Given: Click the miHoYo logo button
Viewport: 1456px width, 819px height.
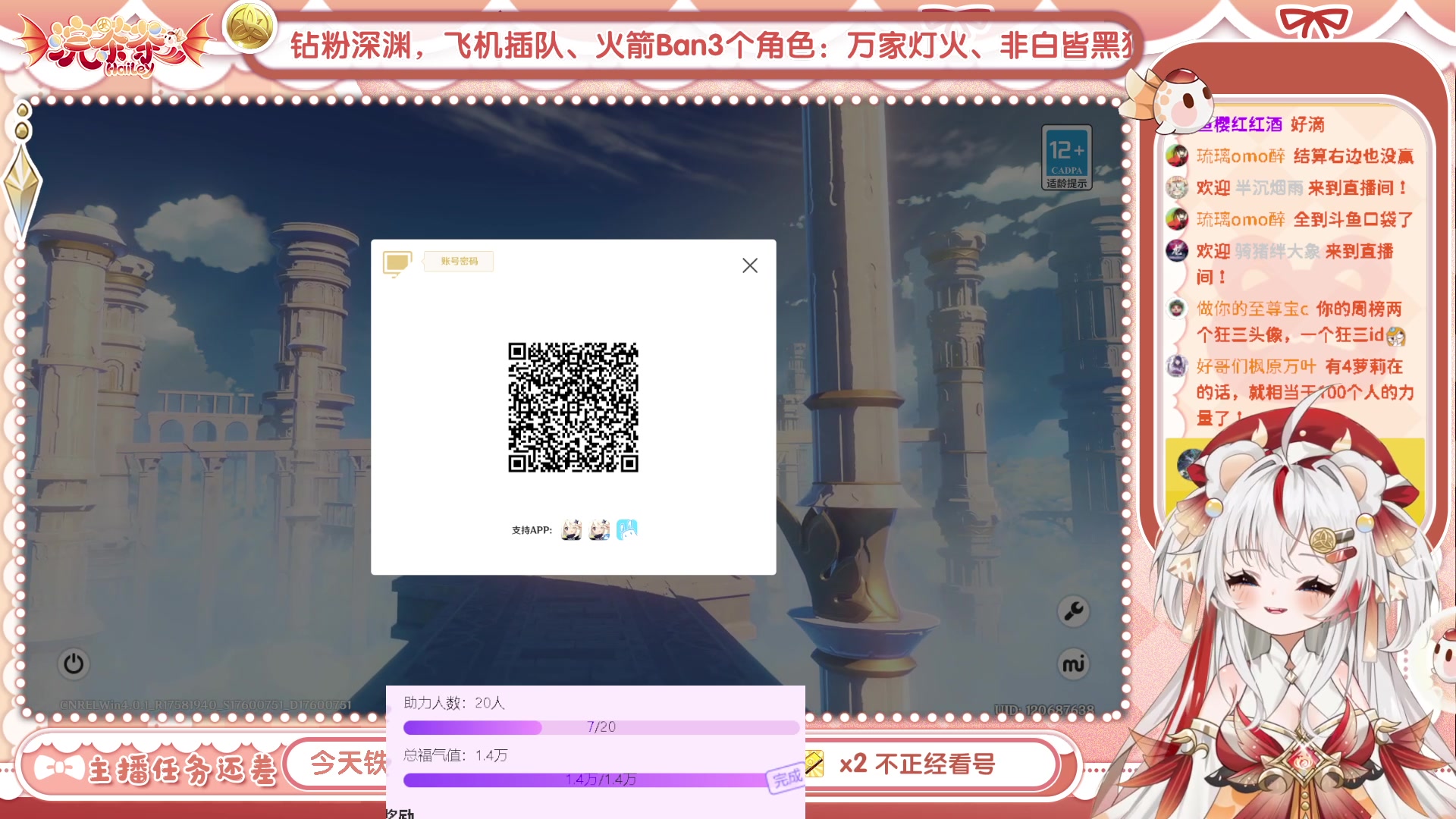Looking at the screenshot, I should [1073, 664].
